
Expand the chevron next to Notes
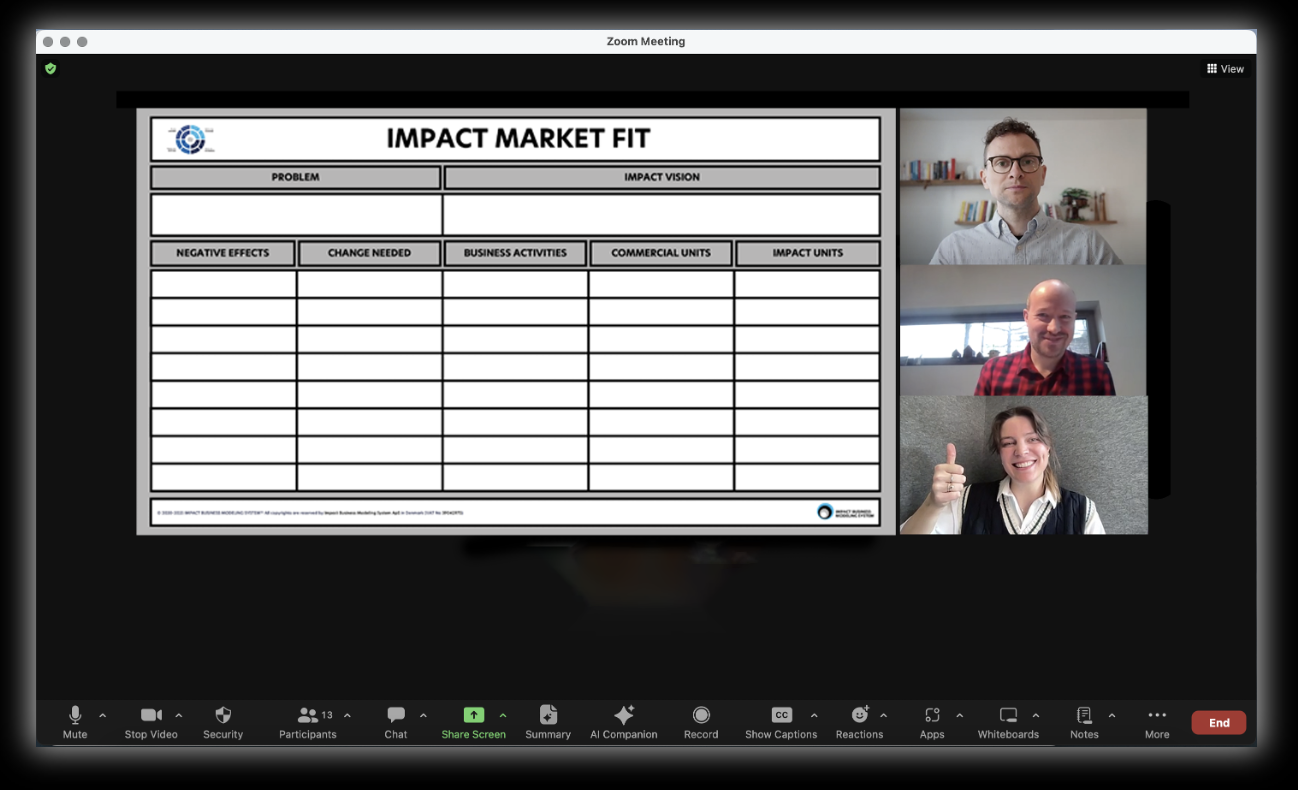click(1112, 715)
